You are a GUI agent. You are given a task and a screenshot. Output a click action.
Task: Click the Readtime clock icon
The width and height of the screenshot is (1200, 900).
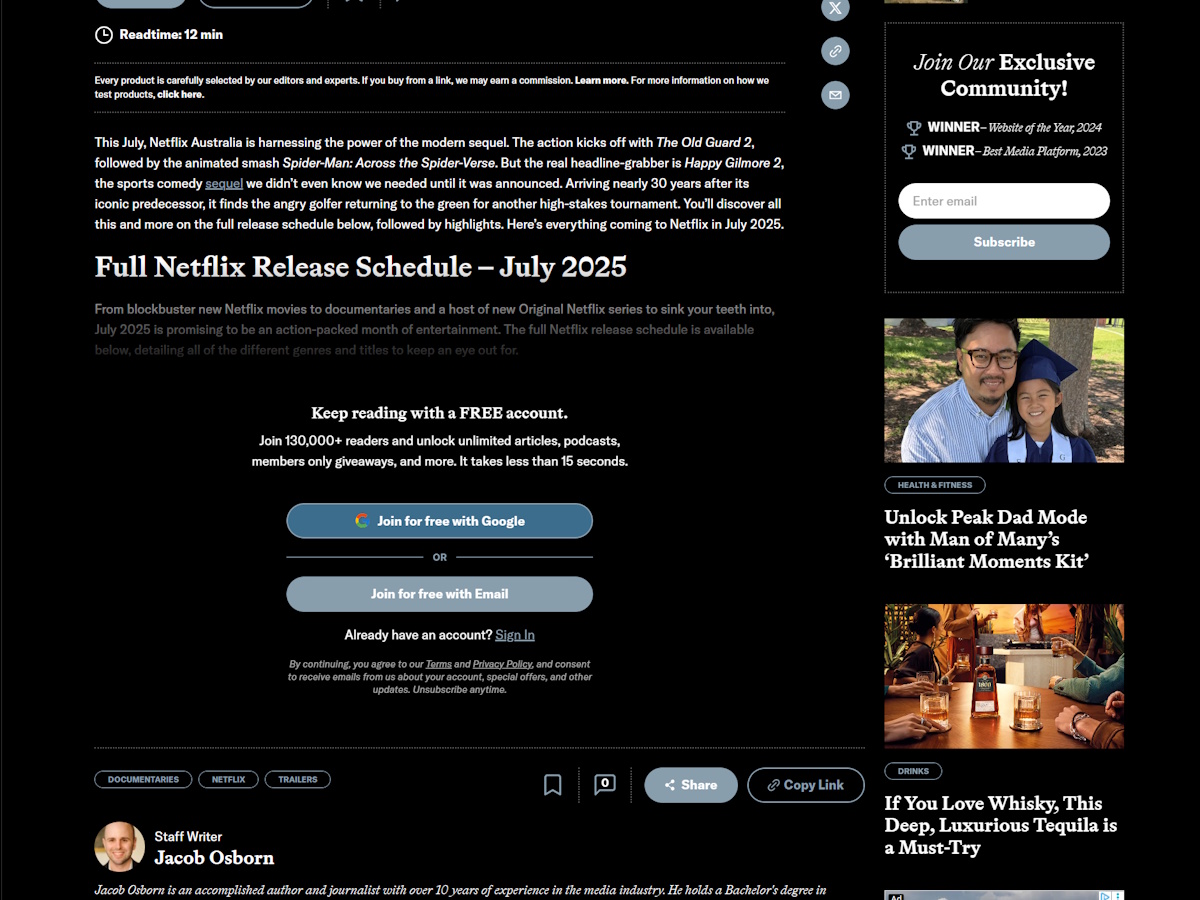104,35
